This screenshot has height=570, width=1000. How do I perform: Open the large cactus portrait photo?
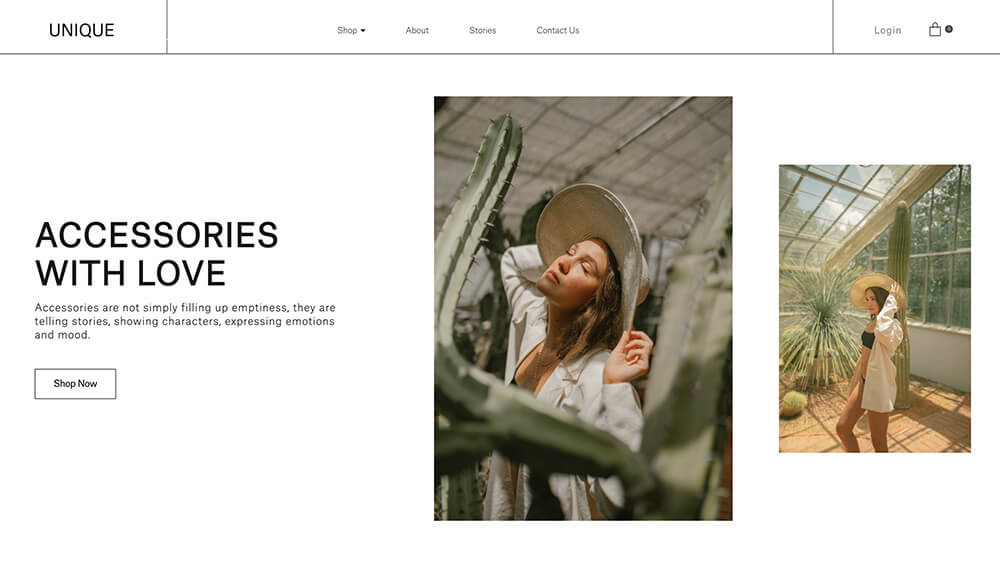click(x=583, y=308)
